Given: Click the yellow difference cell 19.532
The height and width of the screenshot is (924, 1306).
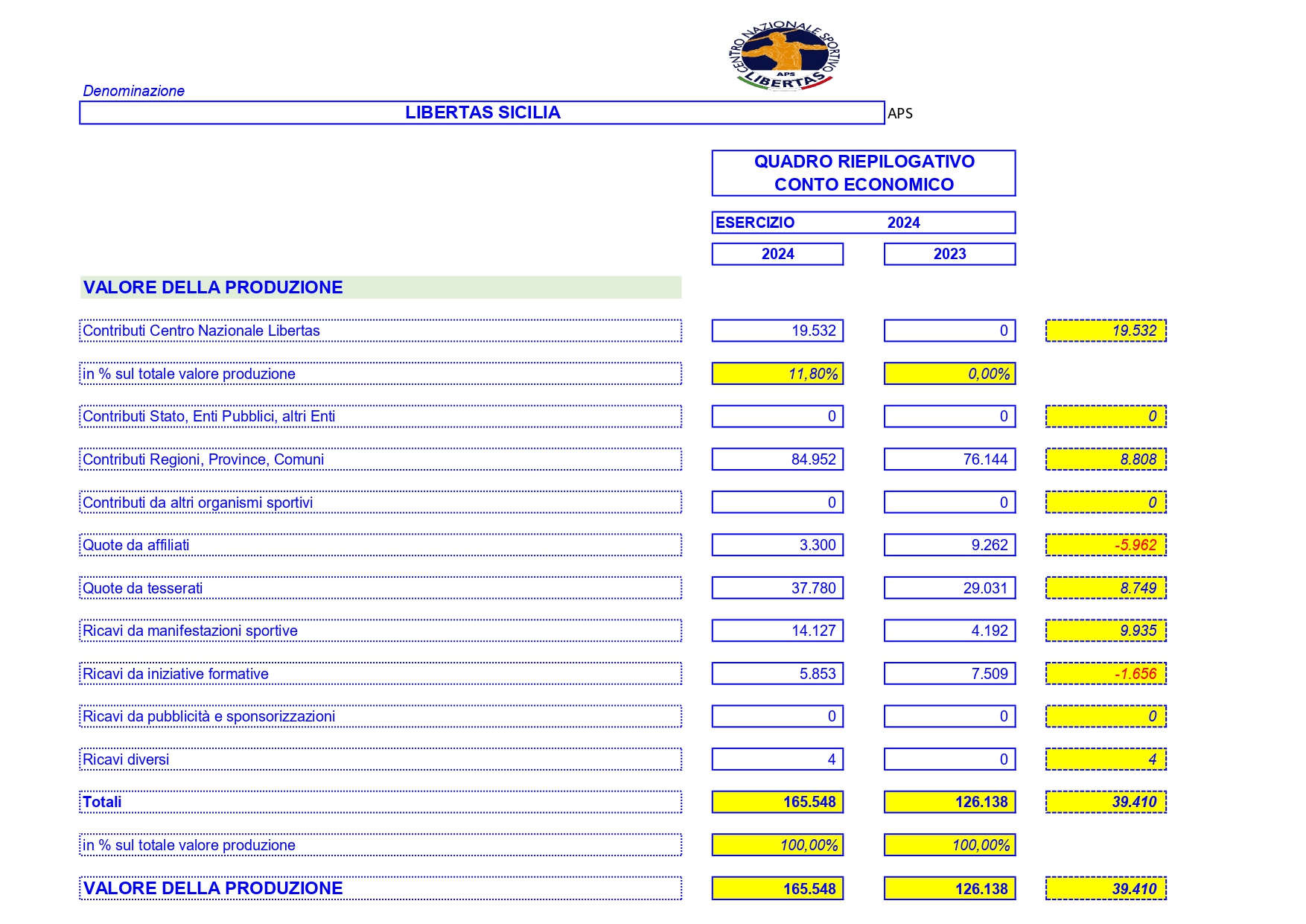Looking at the screenshot, I should (x=1106, y=331).
